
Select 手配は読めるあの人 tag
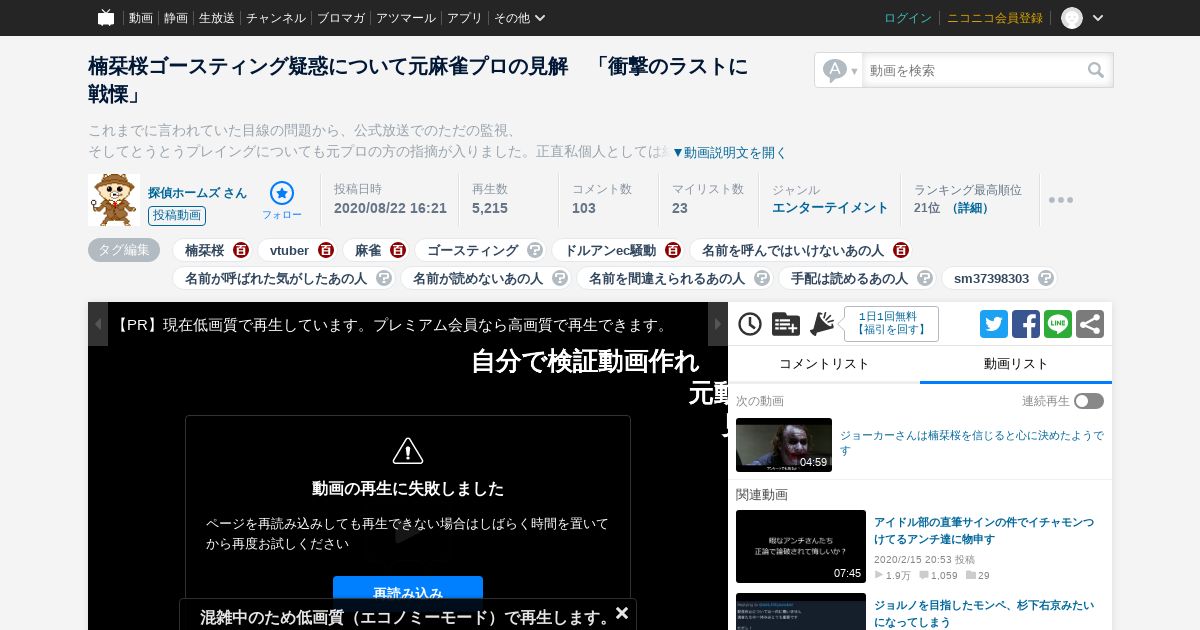pyautogui.click(x=849, y=279)
